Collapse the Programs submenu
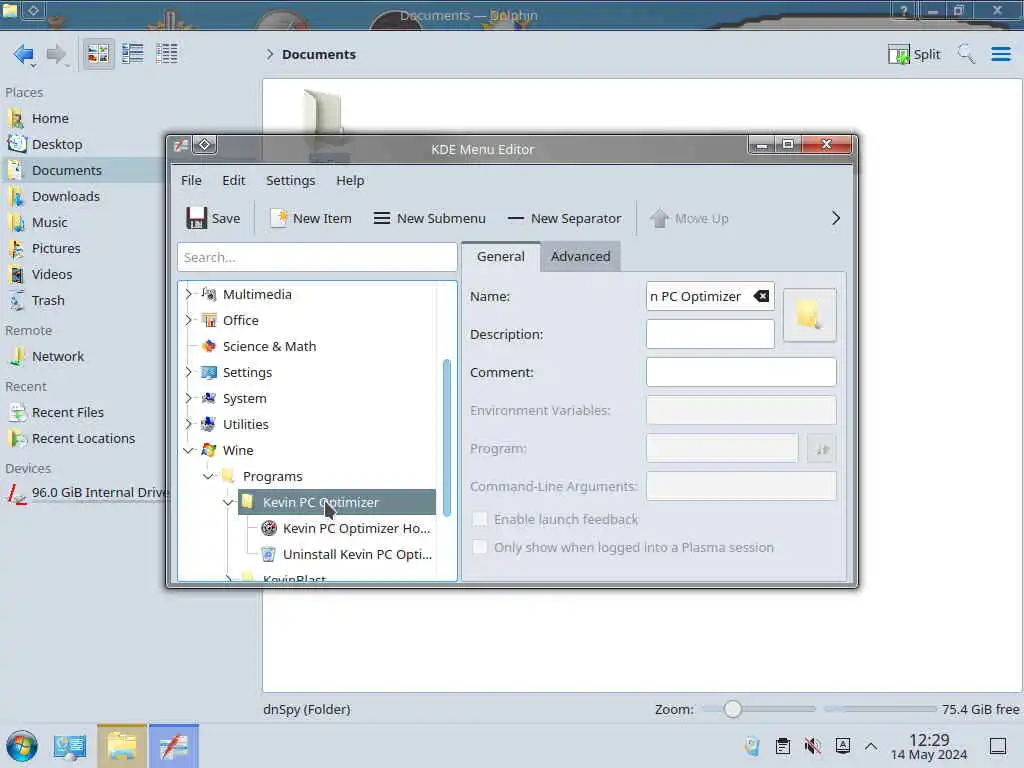1024x768 pixels. coord(208,477)
